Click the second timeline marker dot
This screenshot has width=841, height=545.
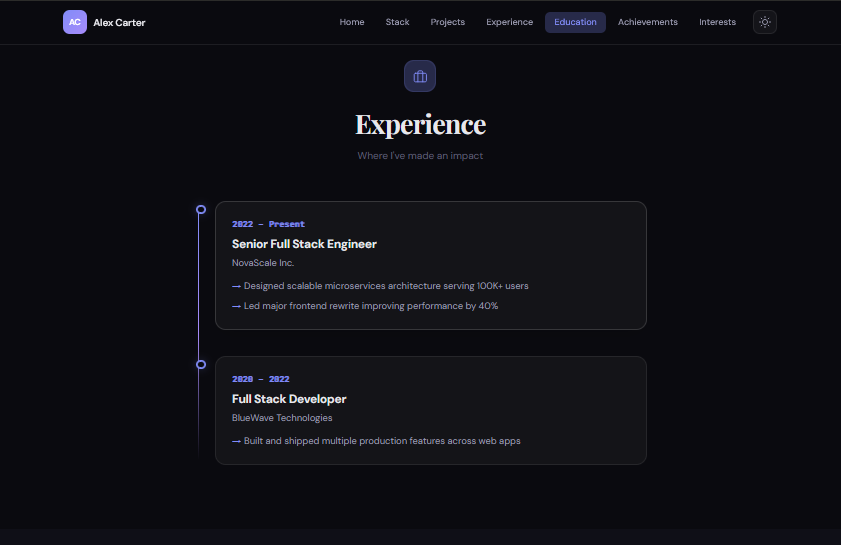coord(201,364)
